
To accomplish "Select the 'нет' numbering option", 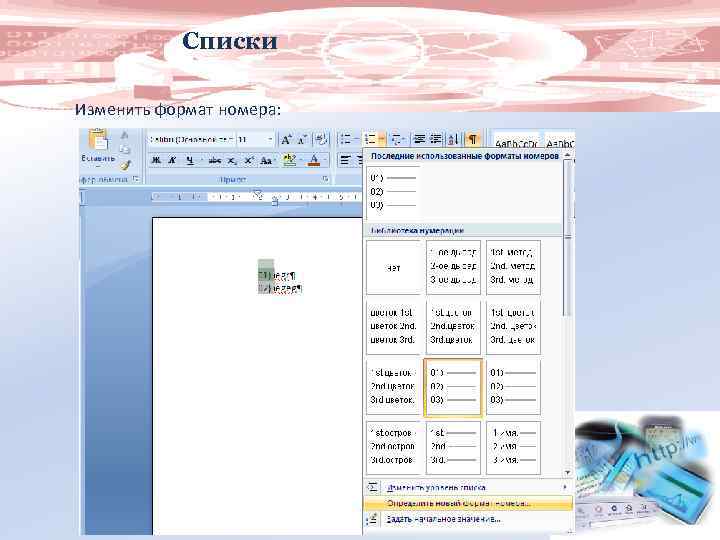I will (x=393, y=267).
